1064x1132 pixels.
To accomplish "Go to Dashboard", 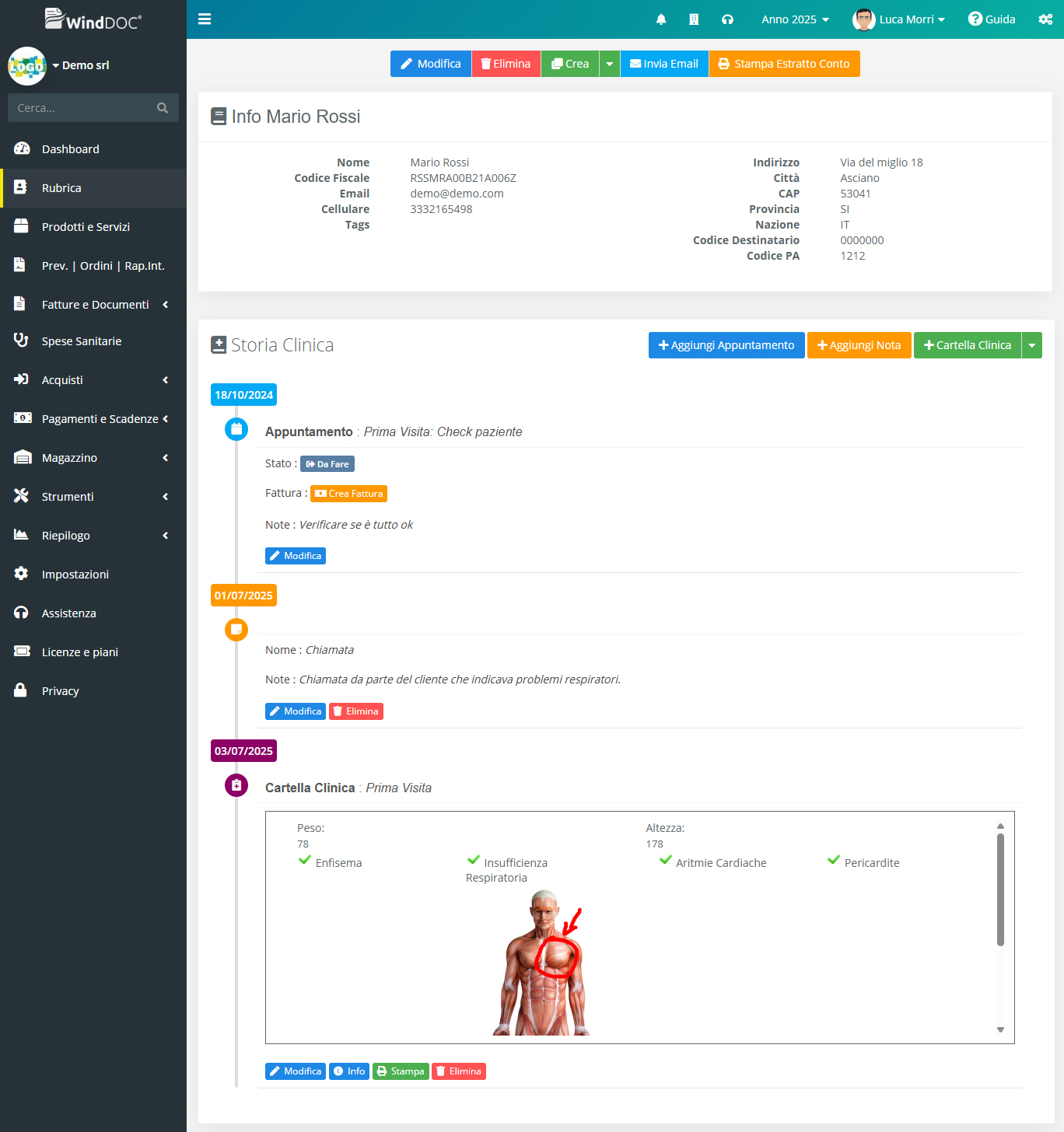I will [x=93, y=149].
